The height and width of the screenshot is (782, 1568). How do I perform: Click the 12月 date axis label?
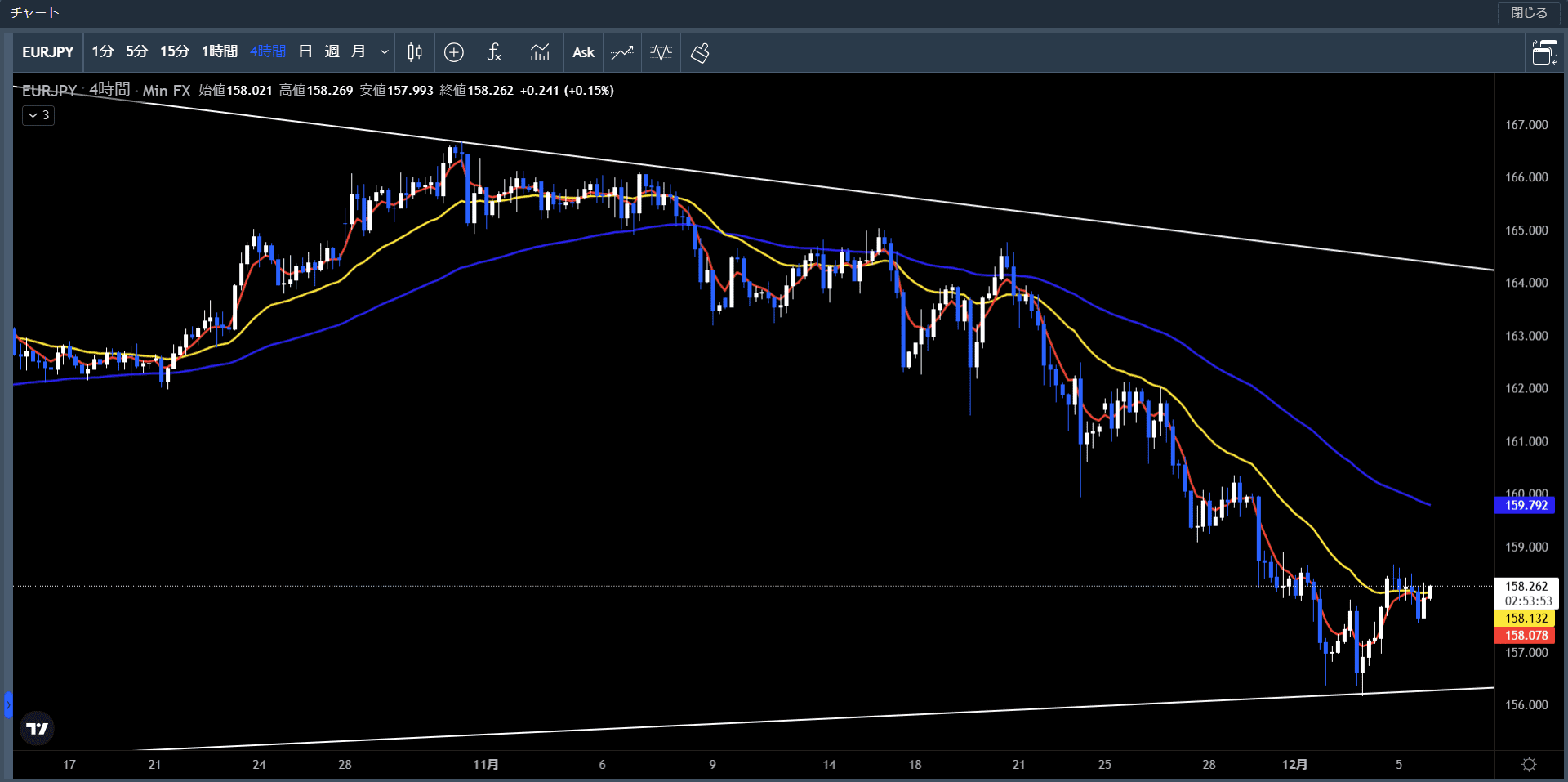pos(1294,764)
